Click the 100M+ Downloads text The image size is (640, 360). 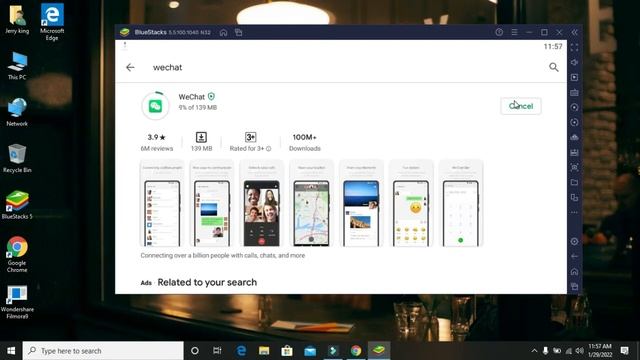tap(304, 142)
